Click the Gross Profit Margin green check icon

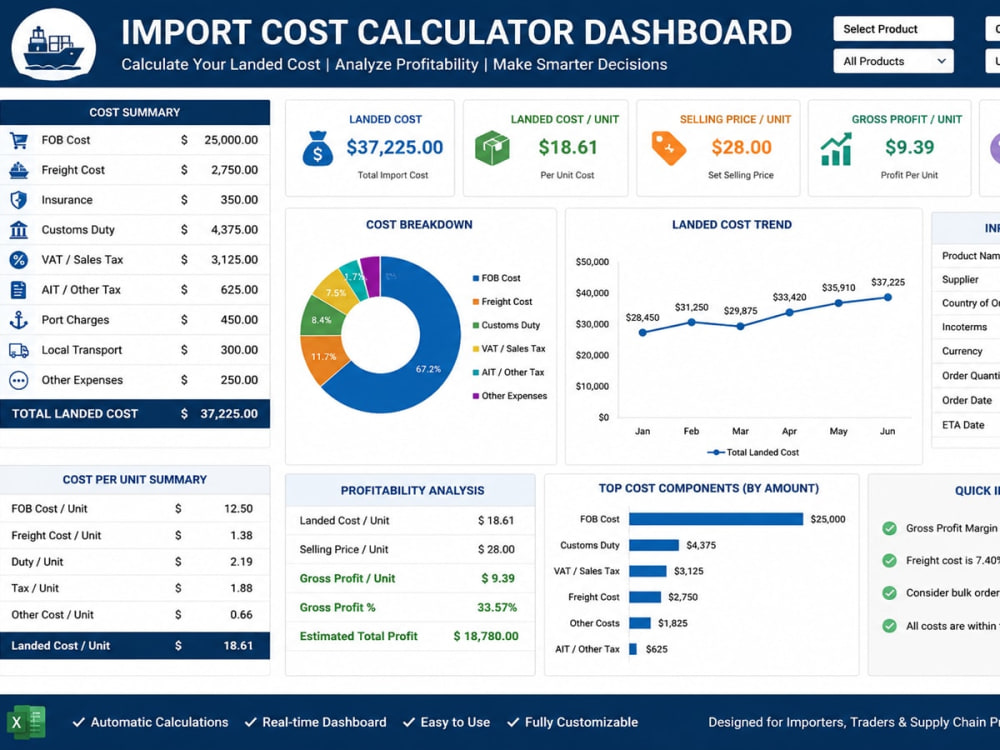[889, 528]
